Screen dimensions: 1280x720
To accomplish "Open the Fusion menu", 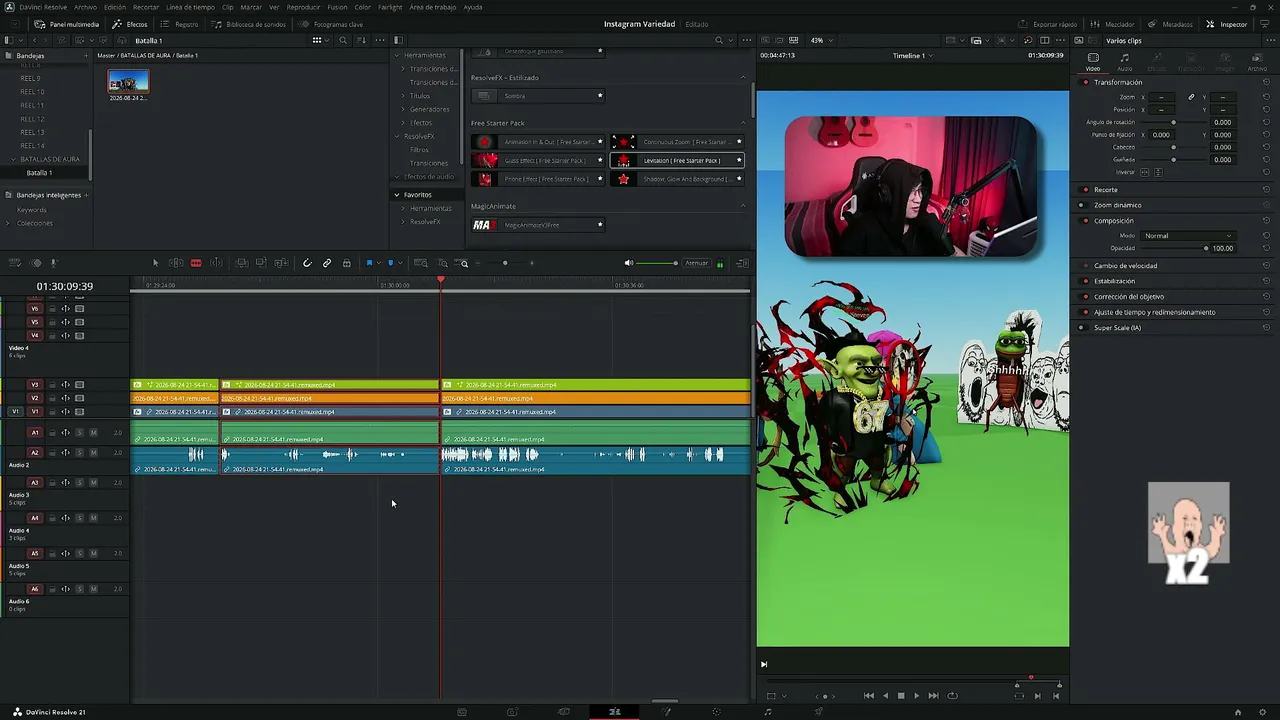I will coord(337,7).
